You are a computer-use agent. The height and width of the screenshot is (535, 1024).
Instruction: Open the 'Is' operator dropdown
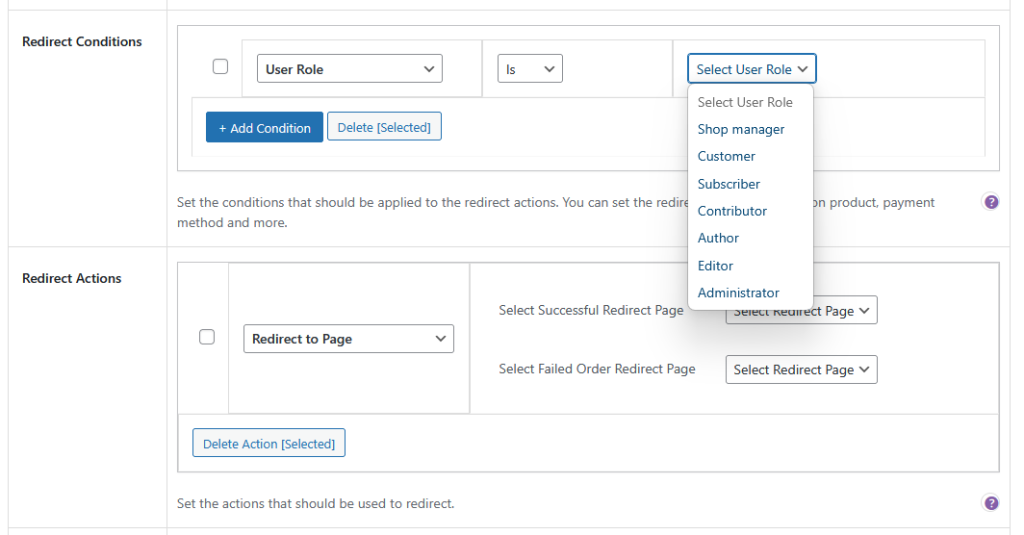pyautogui.click(x=530, y=69)
